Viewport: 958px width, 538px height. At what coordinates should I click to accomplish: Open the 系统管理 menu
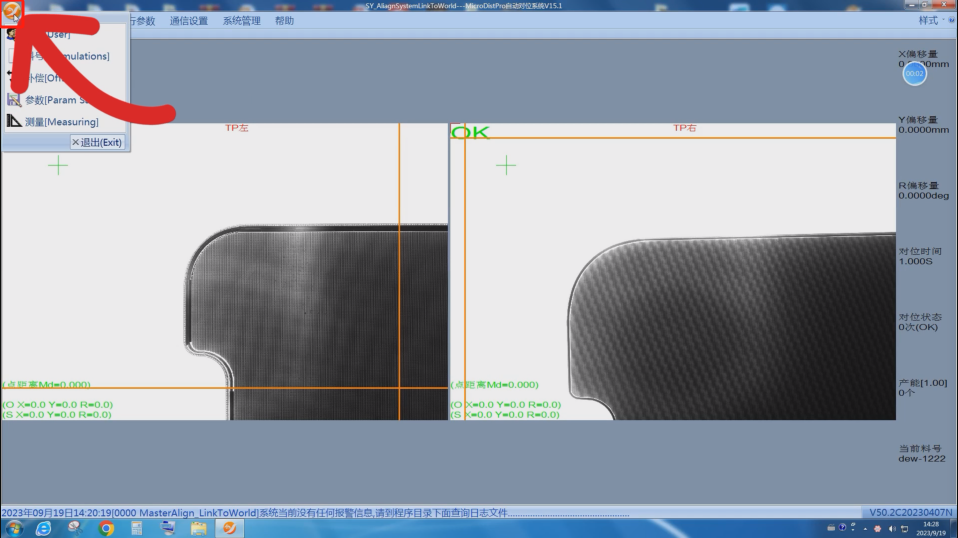[x=241, y=21]
